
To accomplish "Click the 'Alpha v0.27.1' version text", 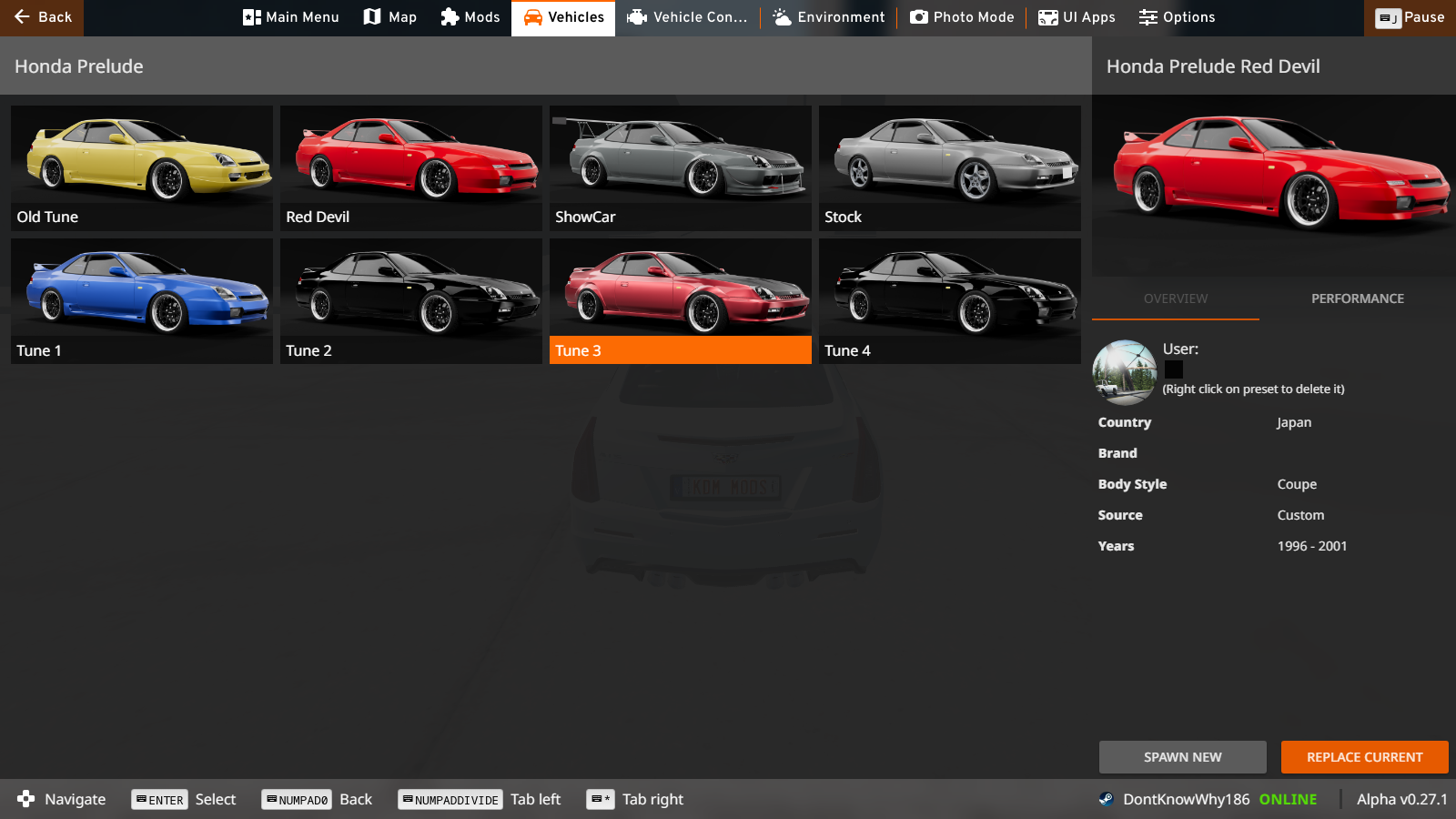I will [1401, 799].
